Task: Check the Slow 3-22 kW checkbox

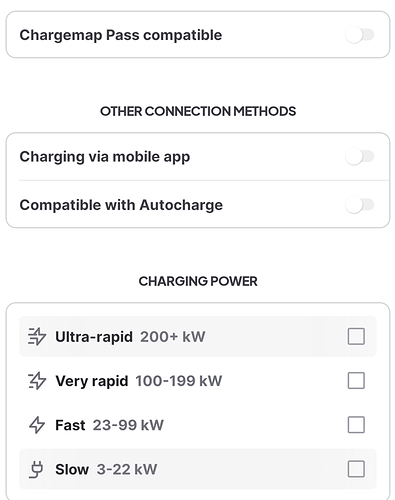Action: 356,469
